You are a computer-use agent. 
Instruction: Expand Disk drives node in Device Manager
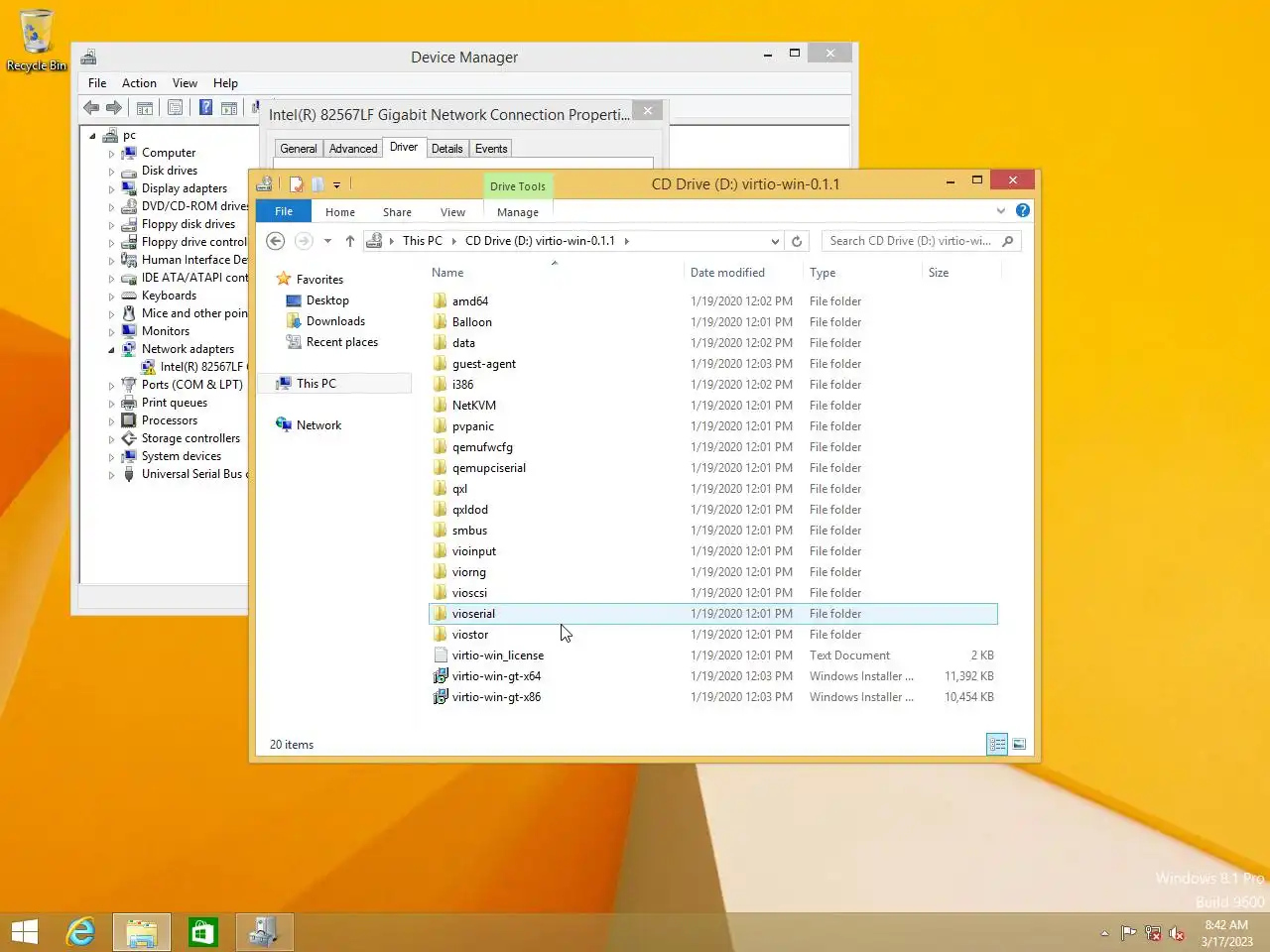click(x=111, y=172)
